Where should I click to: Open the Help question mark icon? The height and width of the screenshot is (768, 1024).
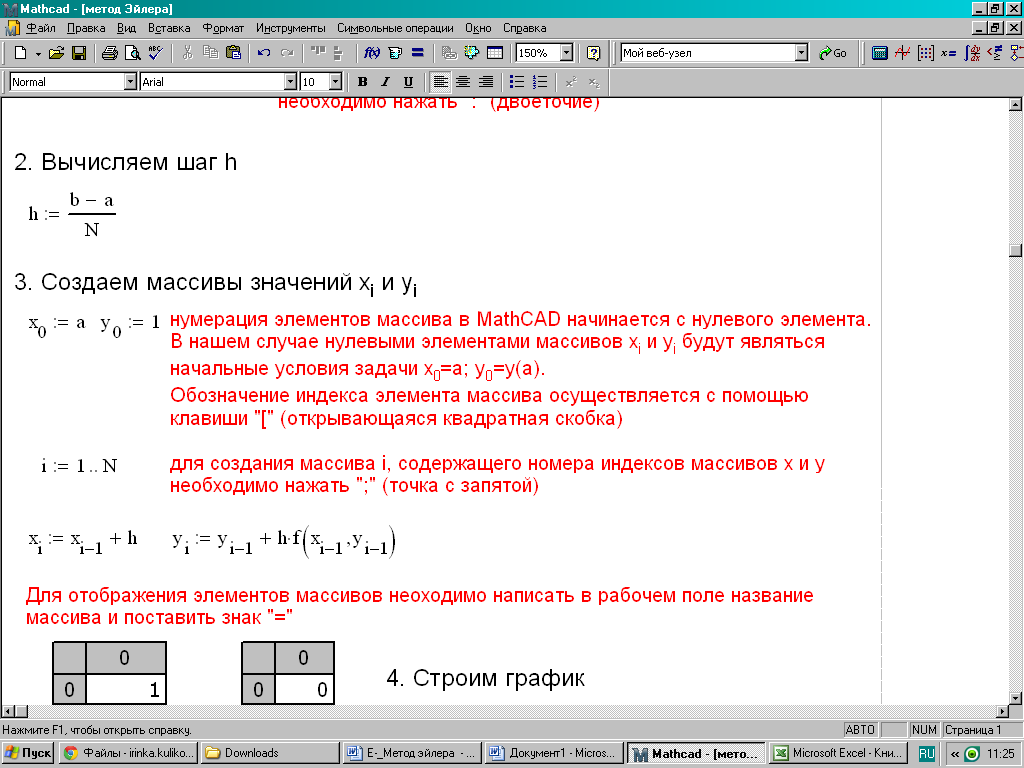pos(594,53)
